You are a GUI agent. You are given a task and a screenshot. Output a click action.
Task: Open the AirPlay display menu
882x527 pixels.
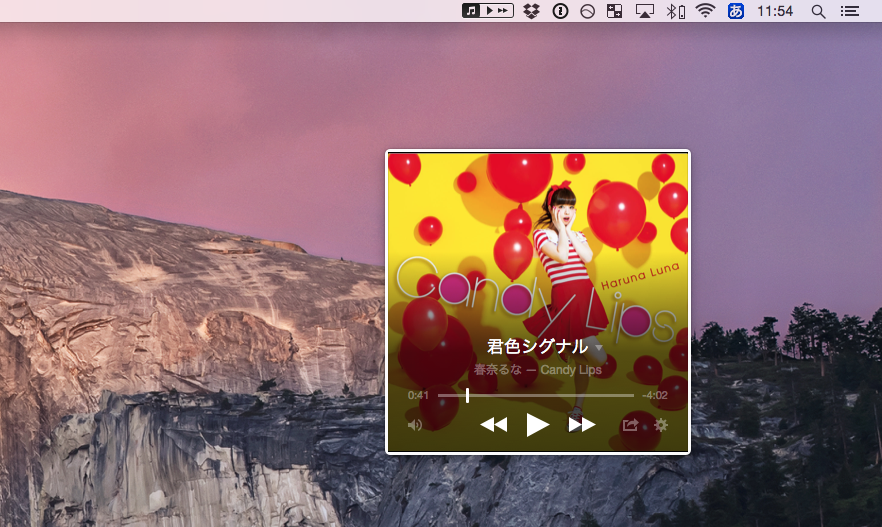coord(645,11)
